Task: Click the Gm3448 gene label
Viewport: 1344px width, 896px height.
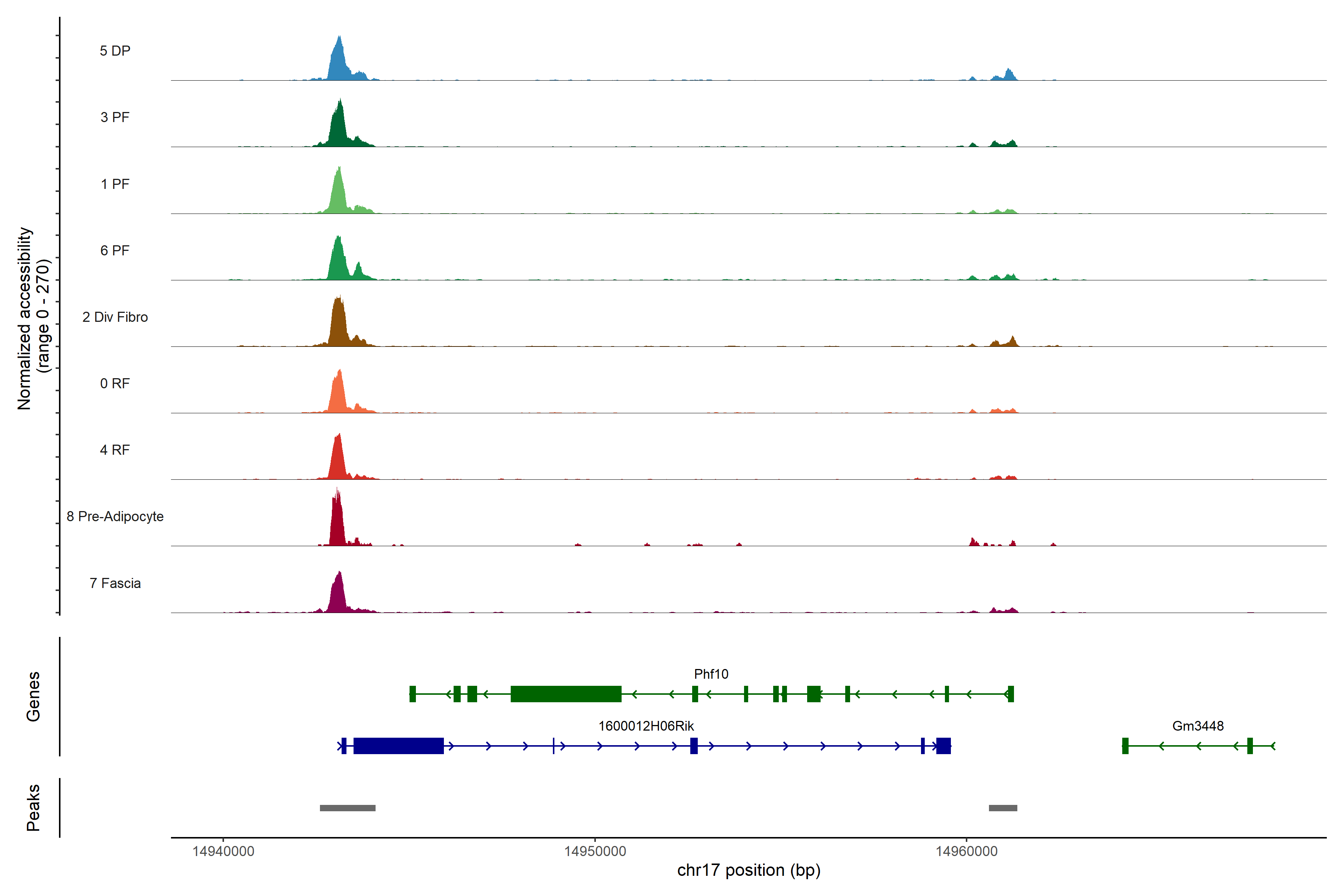Action: point(1198,726)
